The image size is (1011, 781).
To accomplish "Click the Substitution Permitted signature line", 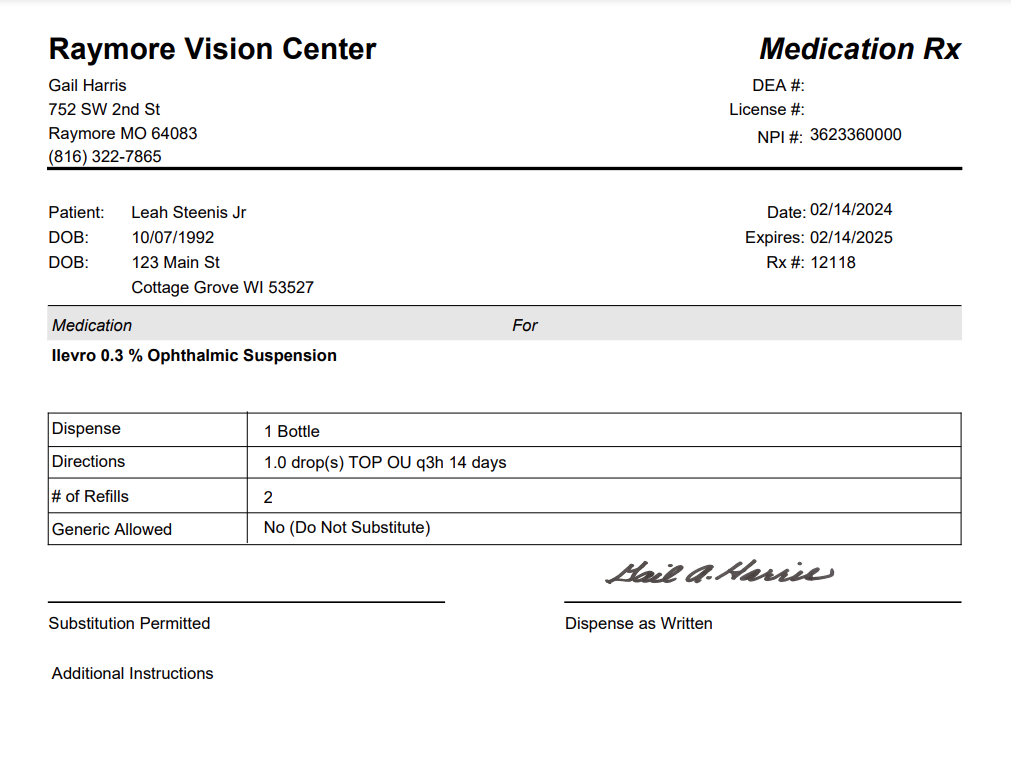I will [246, 602].
